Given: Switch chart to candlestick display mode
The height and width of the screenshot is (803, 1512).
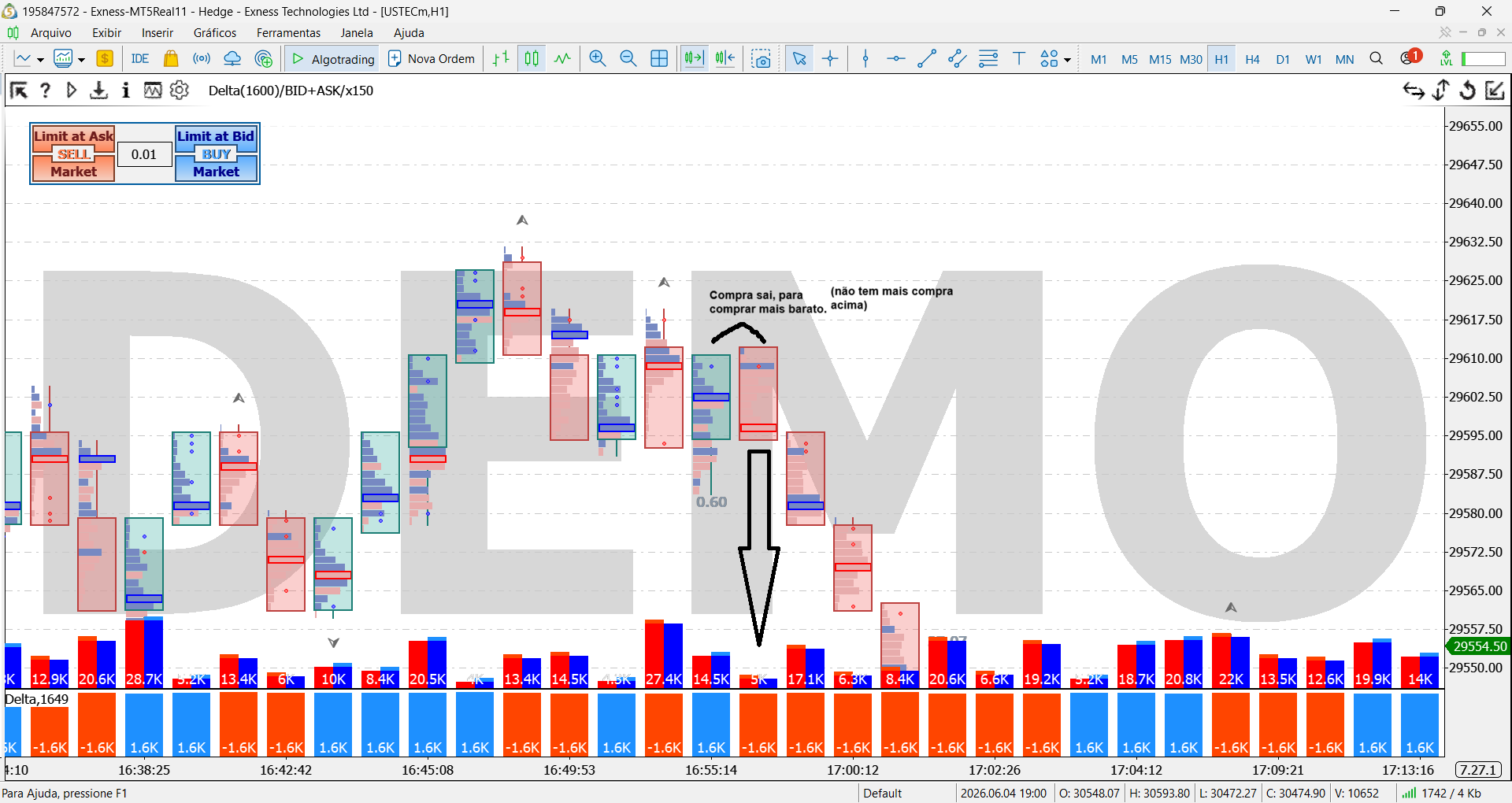Looking at the screenshot, I should point(532,59).
